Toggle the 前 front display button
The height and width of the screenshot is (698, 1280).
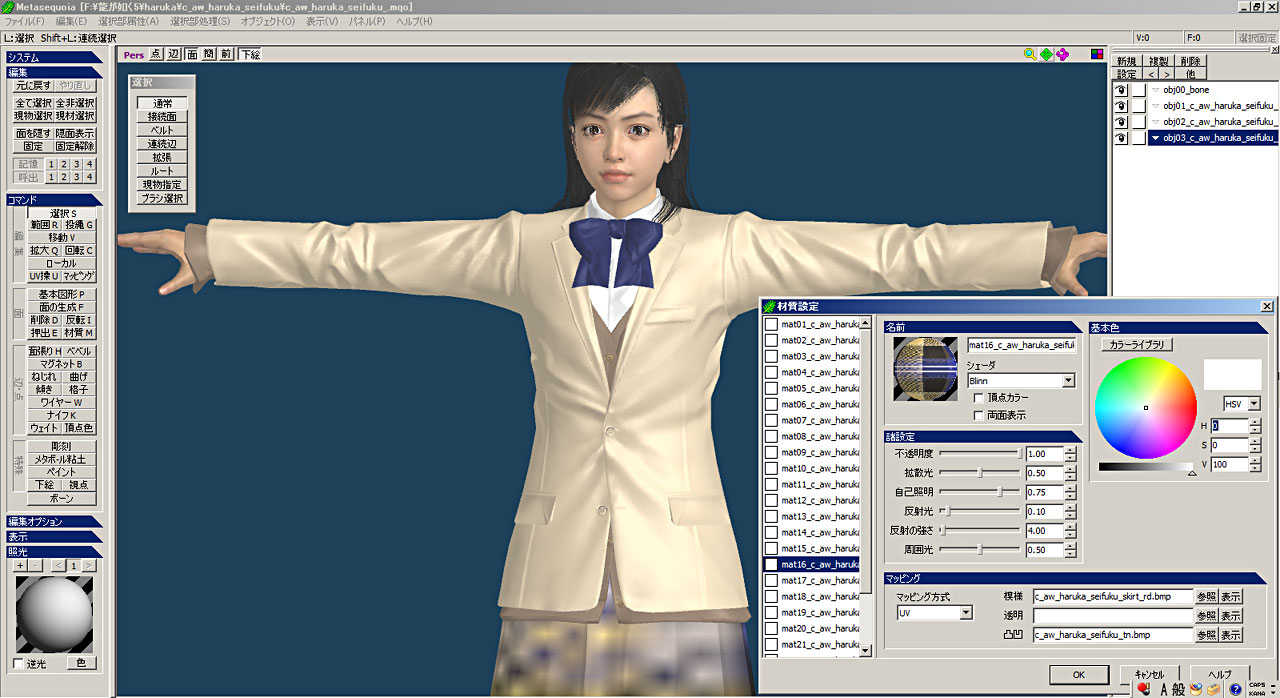pos(227,55)
